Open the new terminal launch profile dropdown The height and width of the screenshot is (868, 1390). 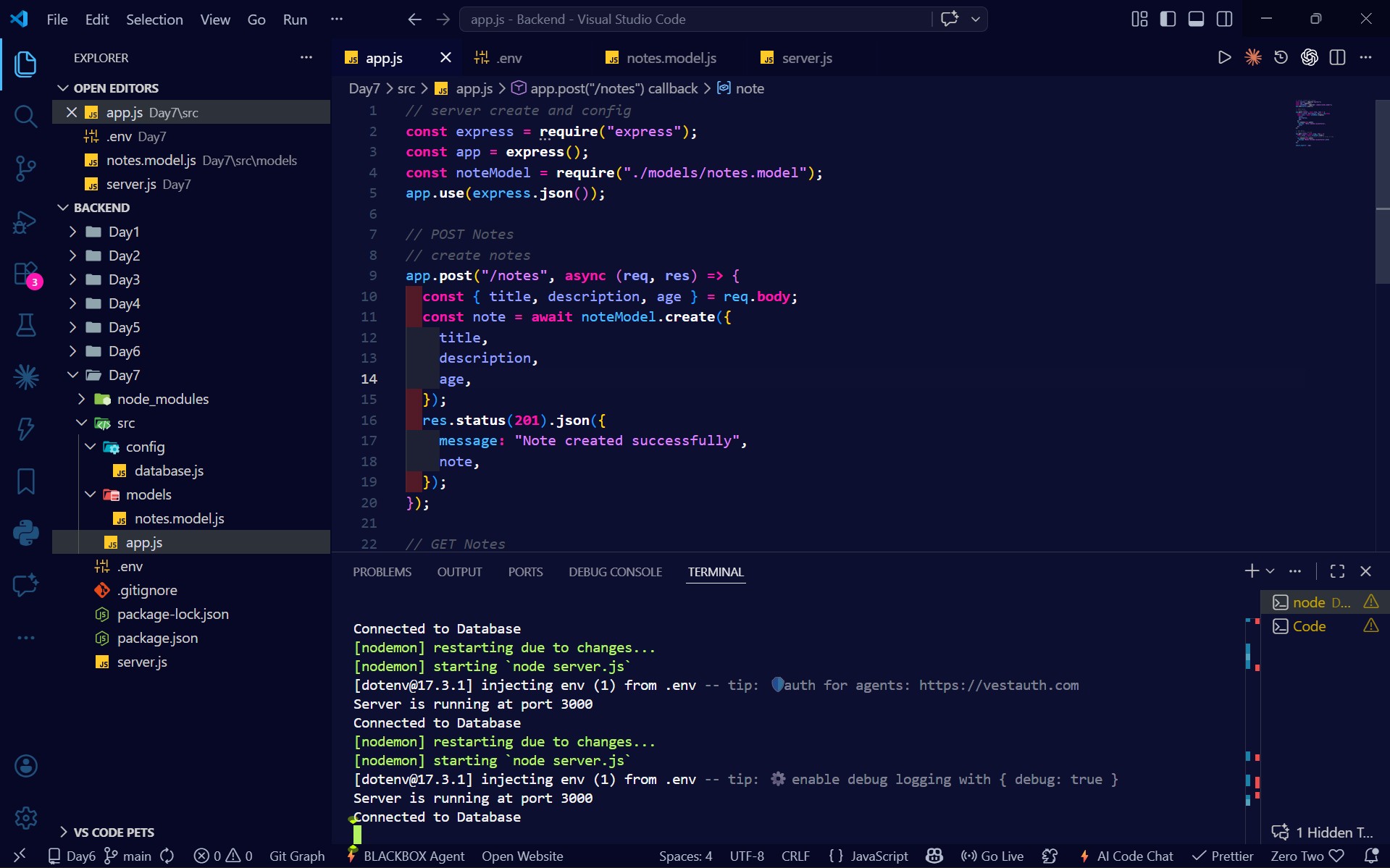click(1270, 571)
